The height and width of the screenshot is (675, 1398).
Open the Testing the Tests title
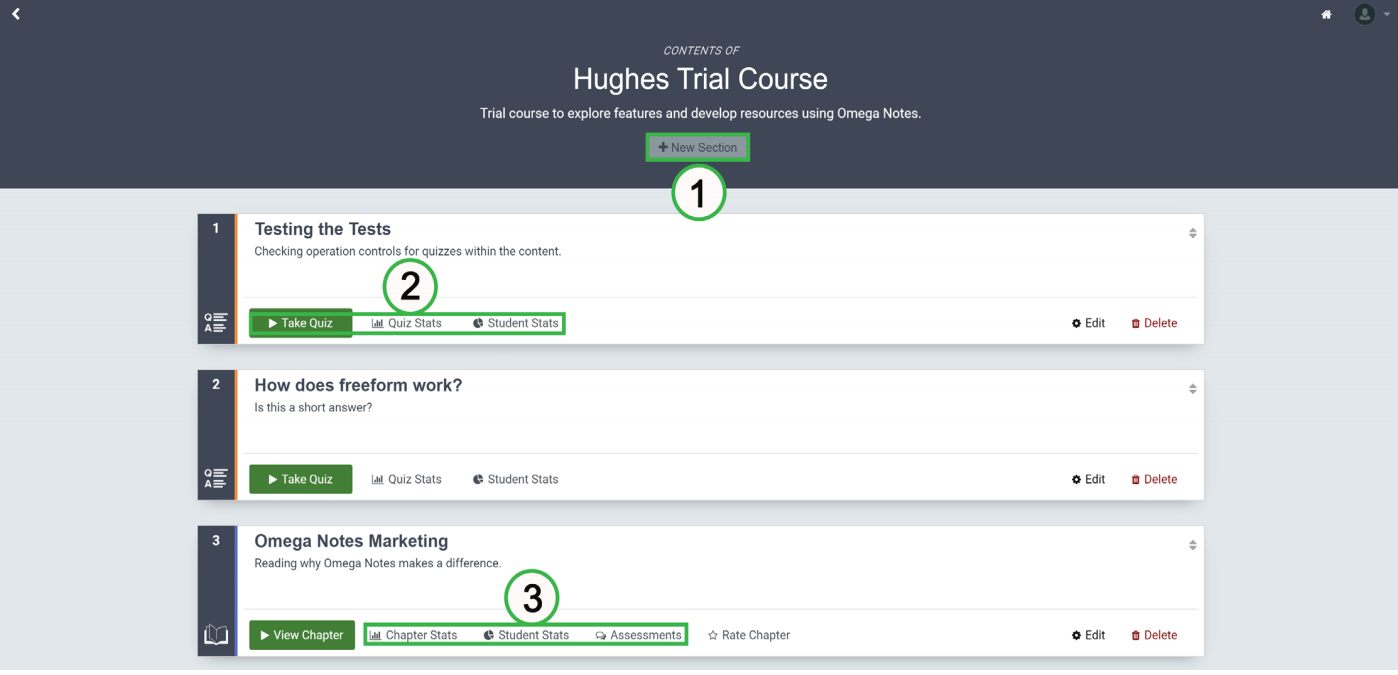coord(322,229)
